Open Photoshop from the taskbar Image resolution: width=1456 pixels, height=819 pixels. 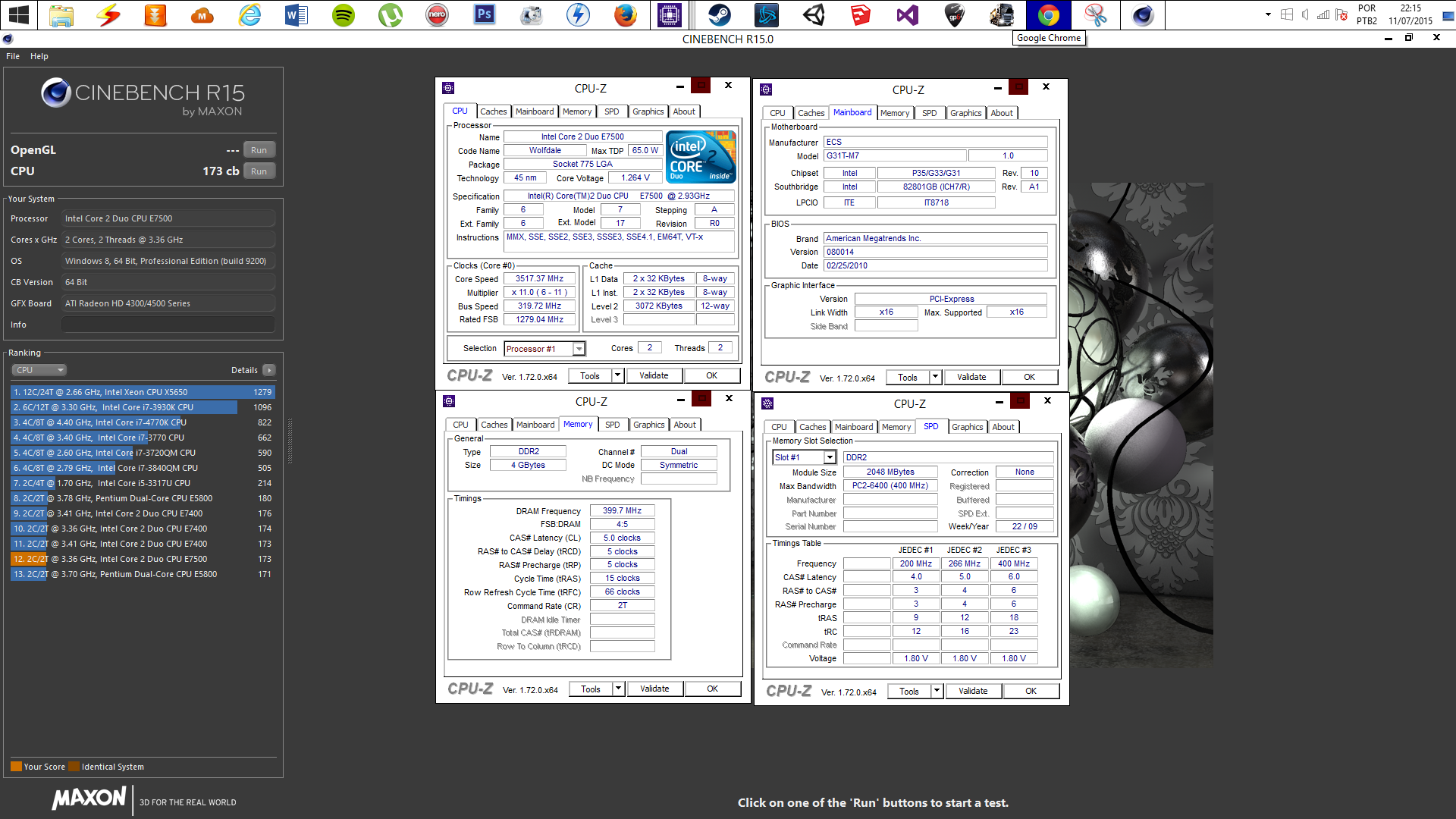coord(485,14)
